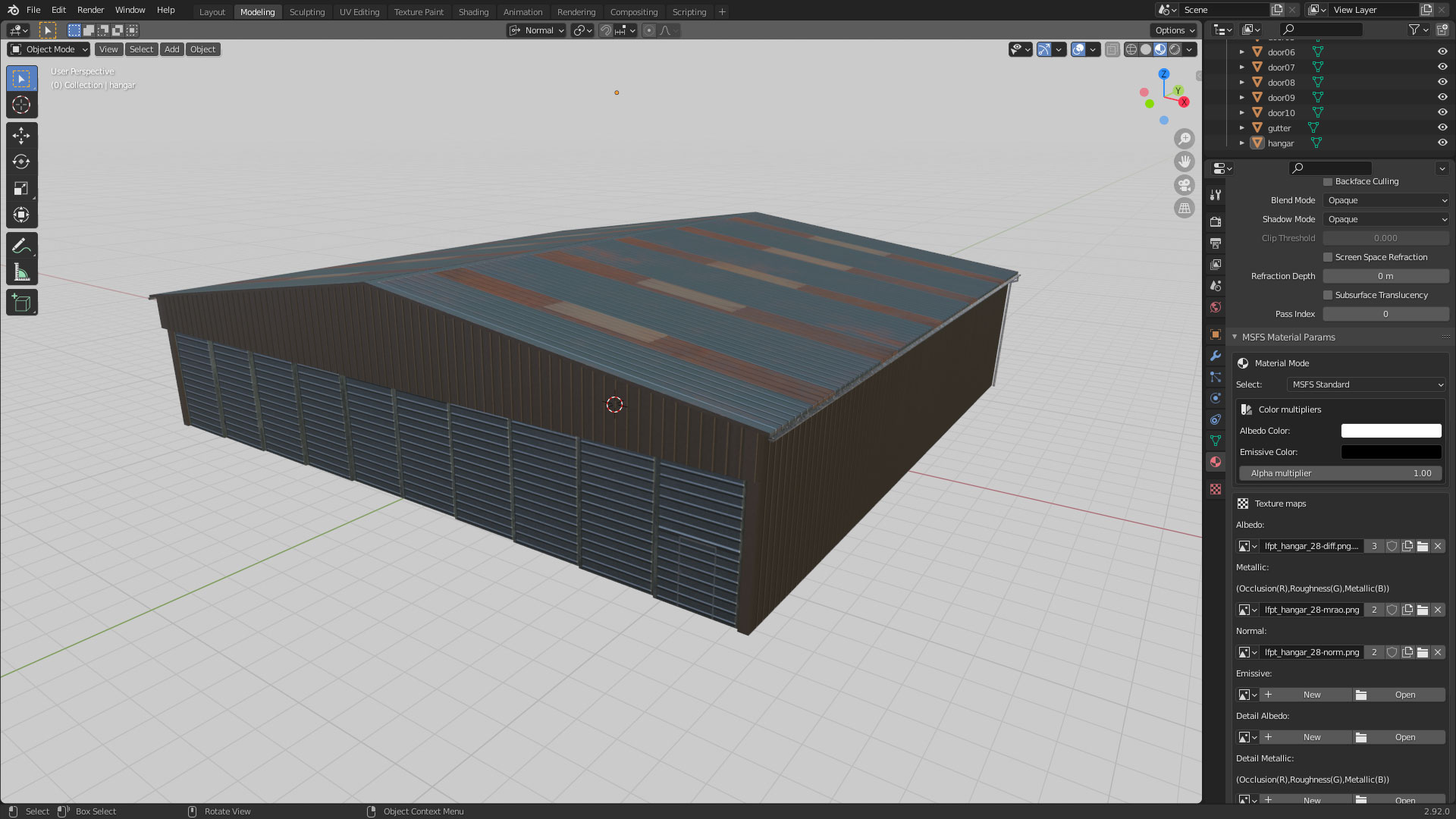Select the Move tool in toolbar
Screen dimensions: 1456x819
tap(21, 135)
